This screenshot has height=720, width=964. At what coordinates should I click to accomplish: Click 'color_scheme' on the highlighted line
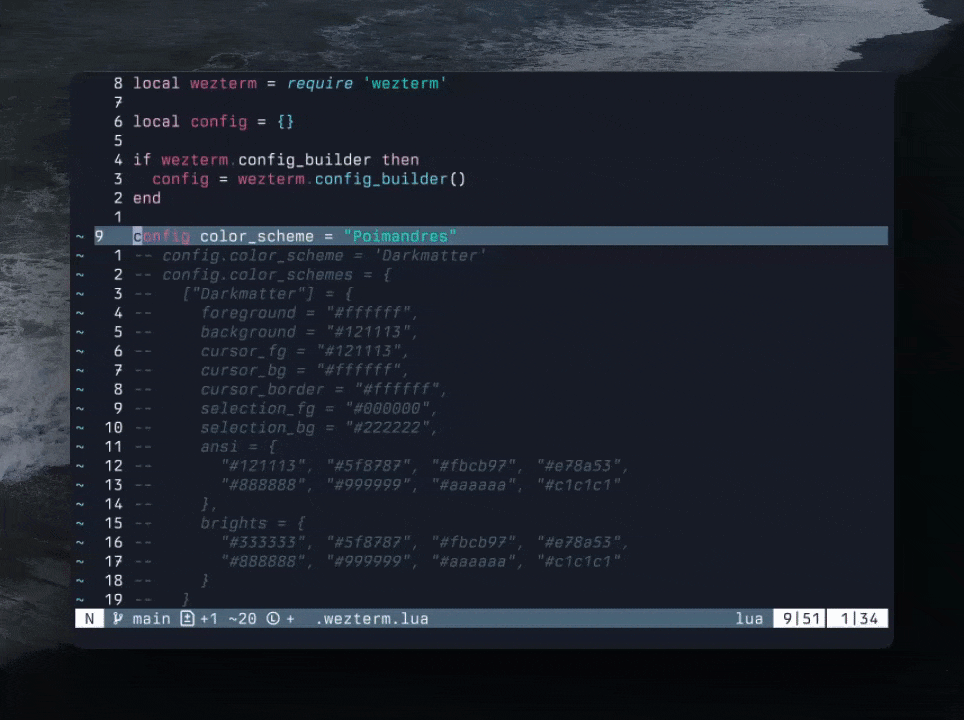257,237
